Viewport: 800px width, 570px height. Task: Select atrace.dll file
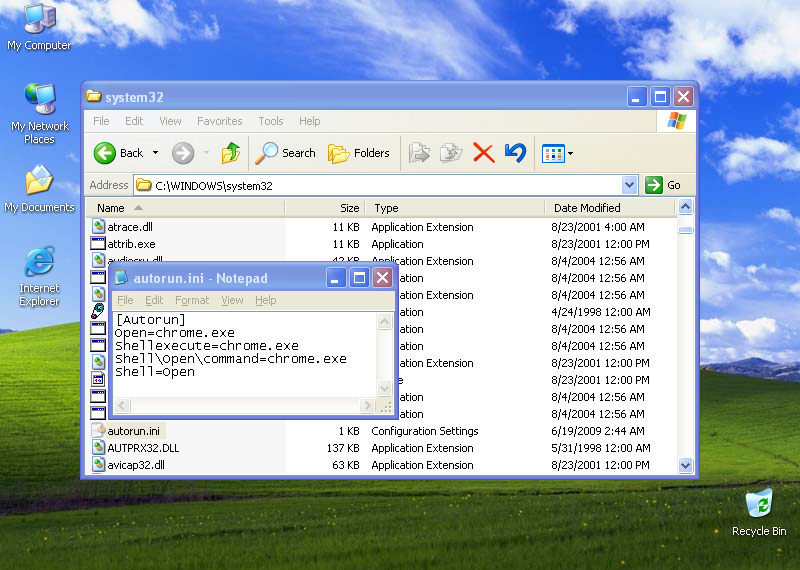[130, 227]
